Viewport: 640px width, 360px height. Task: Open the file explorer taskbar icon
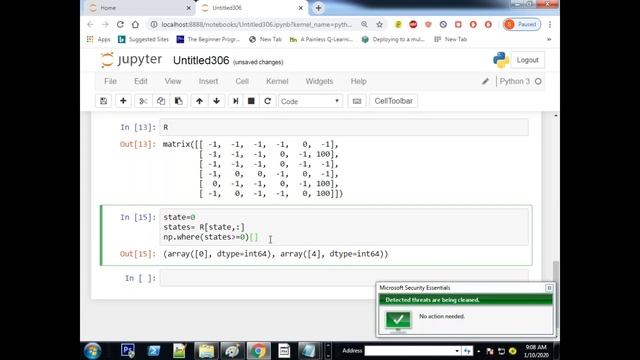click(207, 351)
